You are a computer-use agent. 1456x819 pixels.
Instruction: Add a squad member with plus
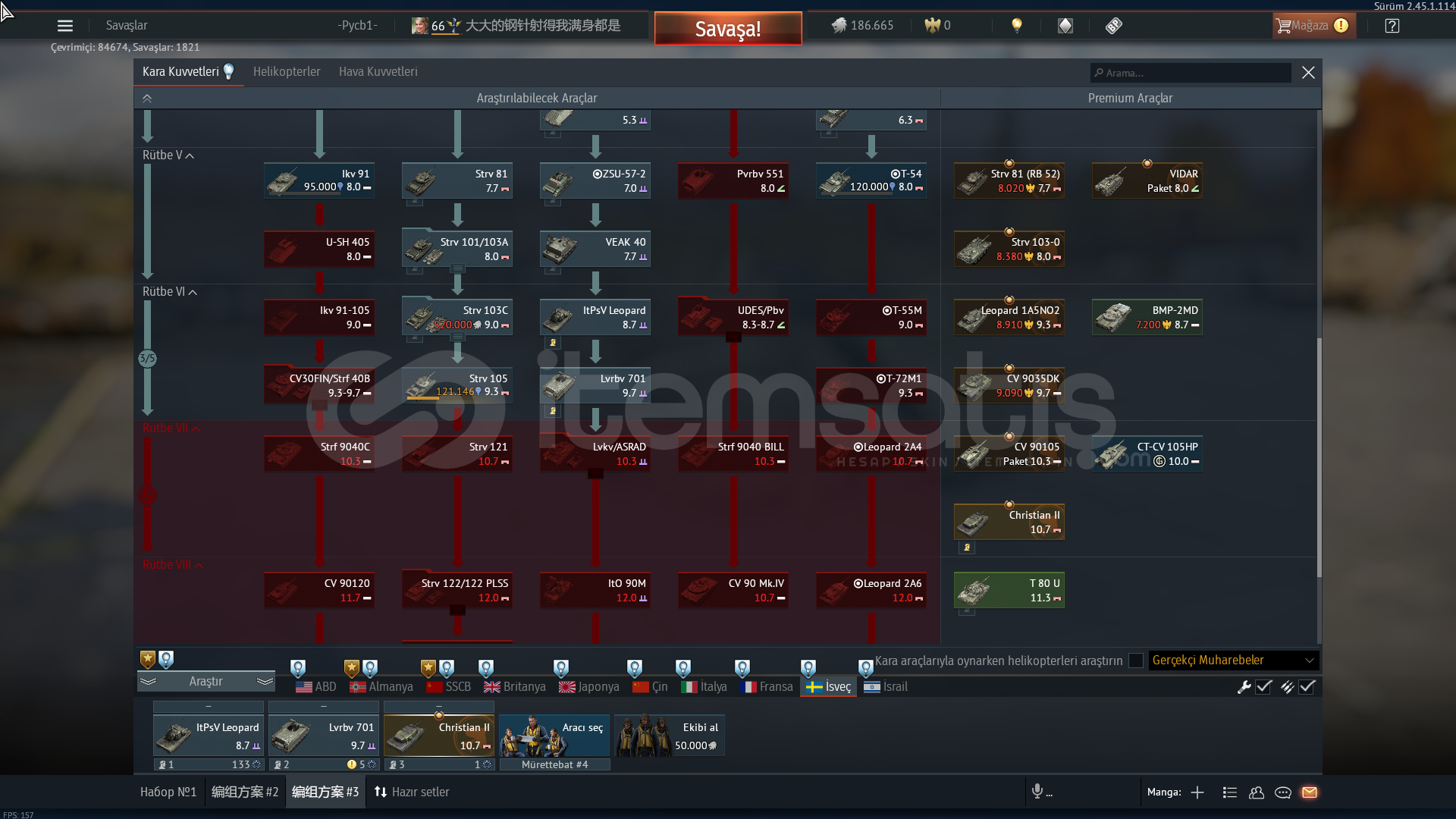1197,792
